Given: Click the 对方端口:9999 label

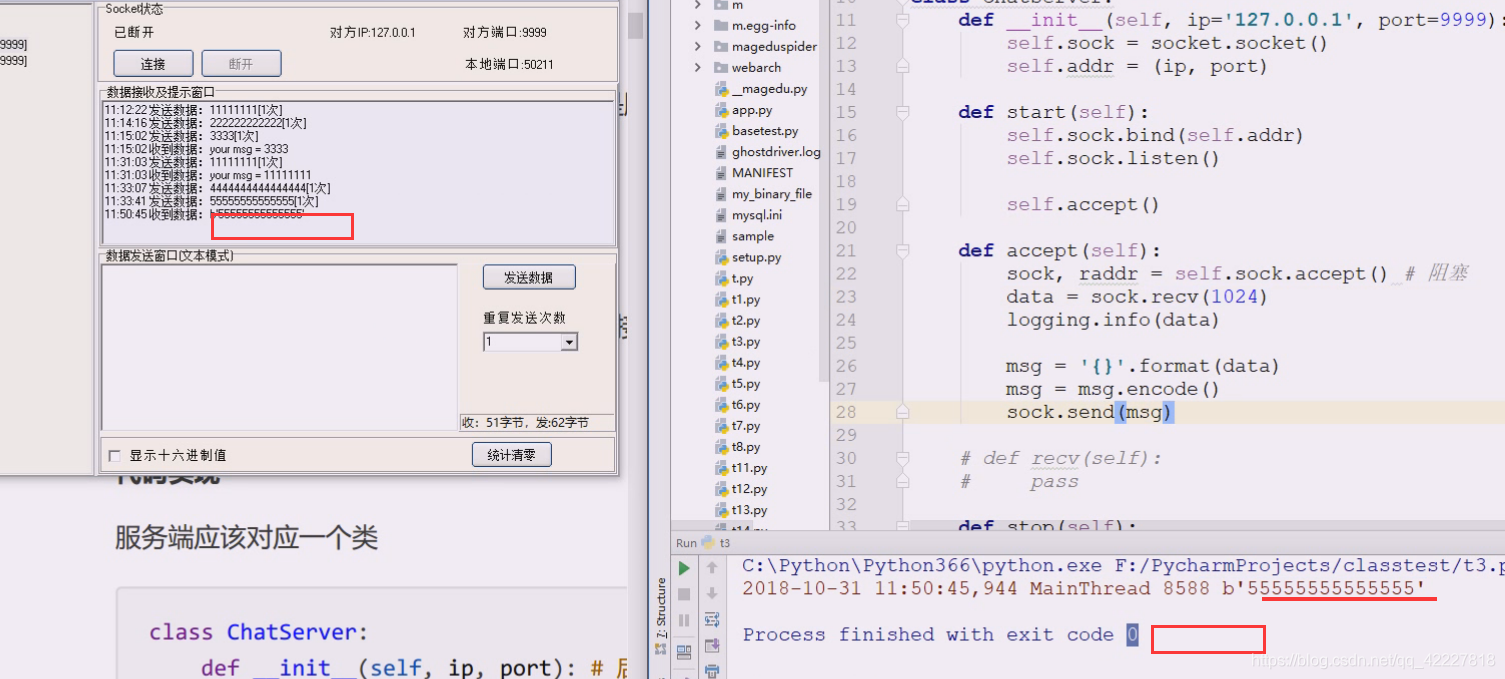Looking at the screenshot, I should [x=505, y=32].
